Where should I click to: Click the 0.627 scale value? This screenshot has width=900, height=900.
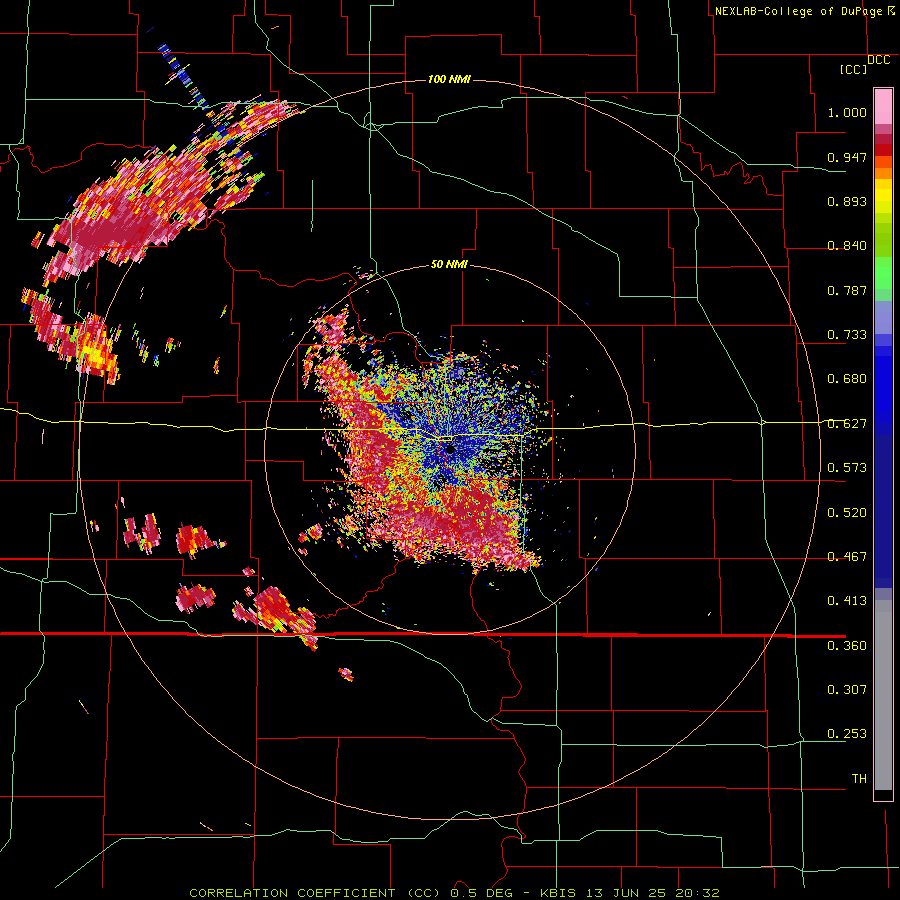point(847,424)
